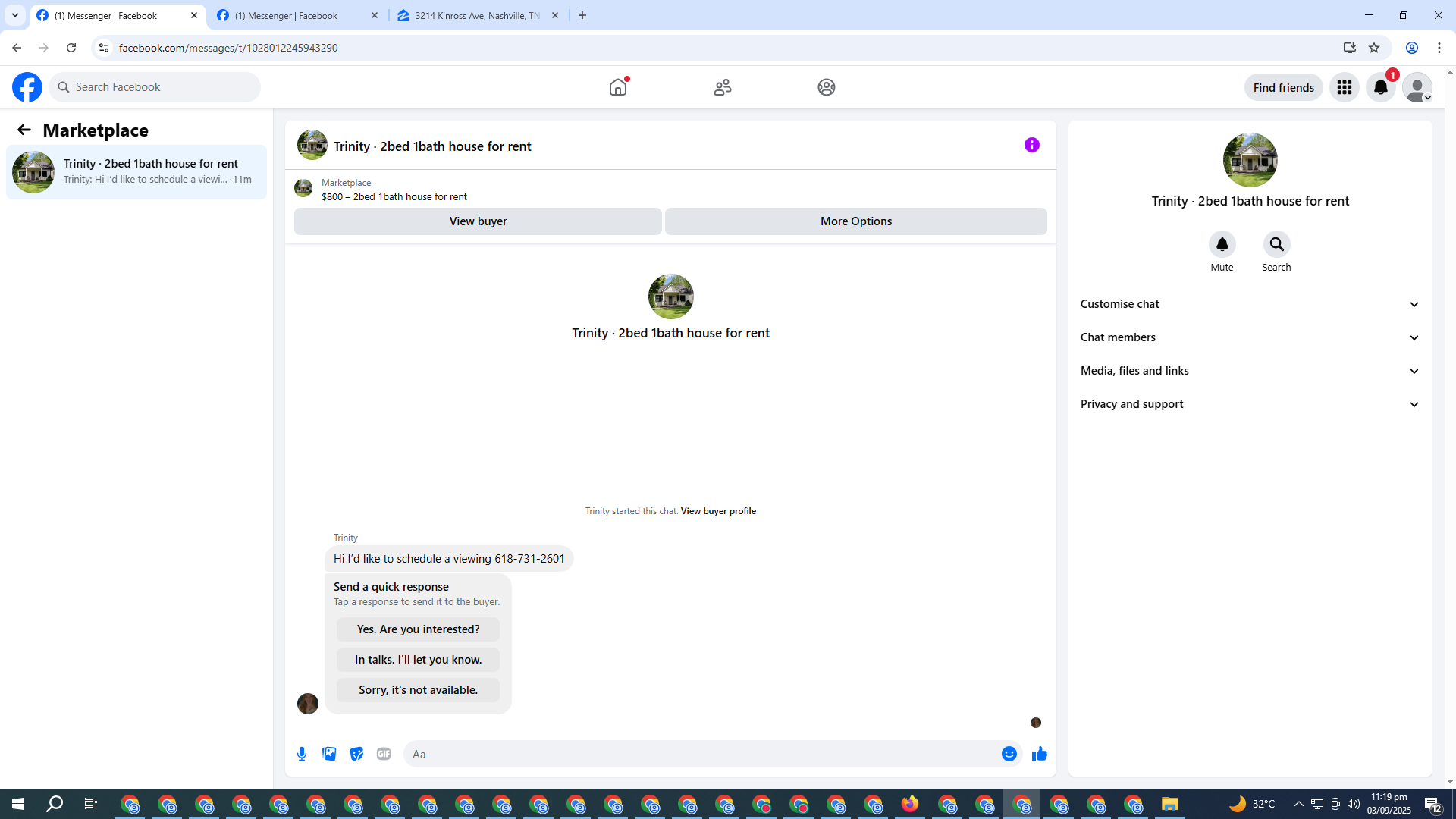Send quick reply 'In talks. I'll let you know.'
1456x819 pixels.
(418, 660)
